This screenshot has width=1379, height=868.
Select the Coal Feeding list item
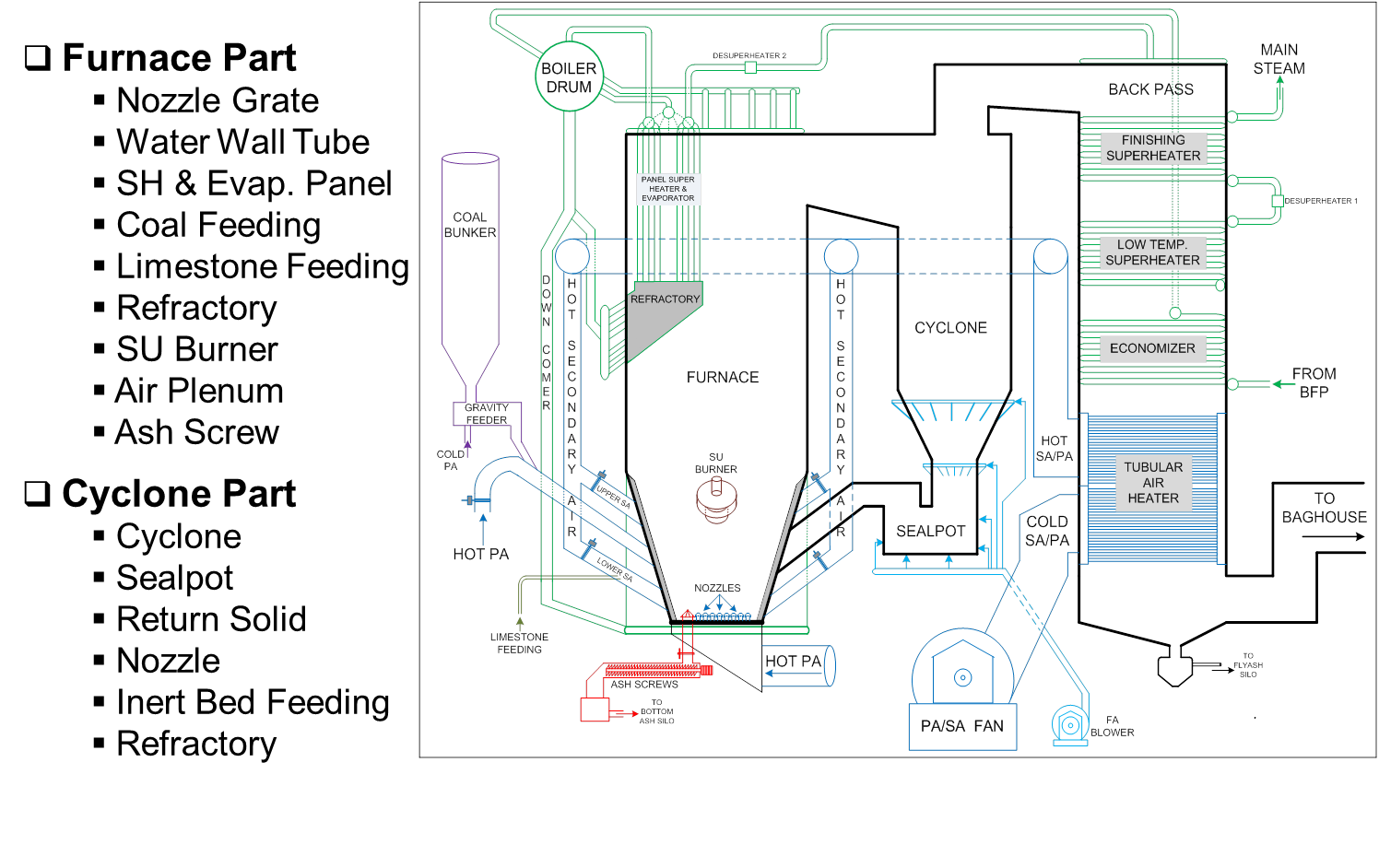218,225
